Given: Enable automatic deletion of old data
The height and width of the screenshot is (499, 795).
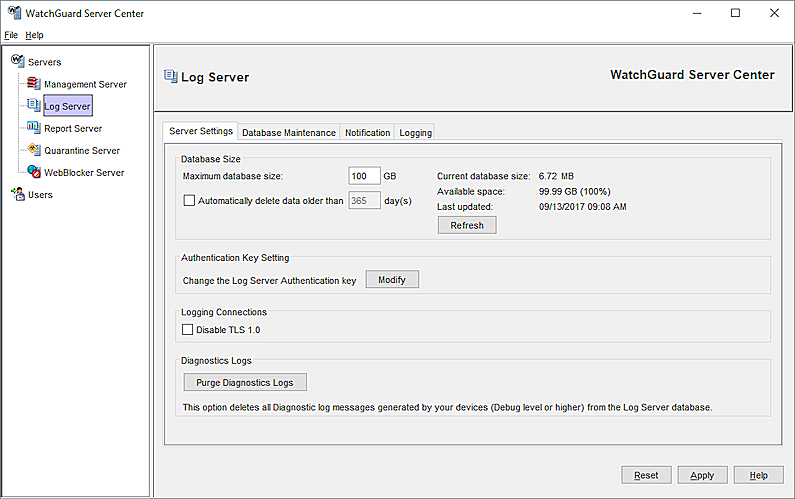Looking at the screenshot, I should (x=189, y=200).
